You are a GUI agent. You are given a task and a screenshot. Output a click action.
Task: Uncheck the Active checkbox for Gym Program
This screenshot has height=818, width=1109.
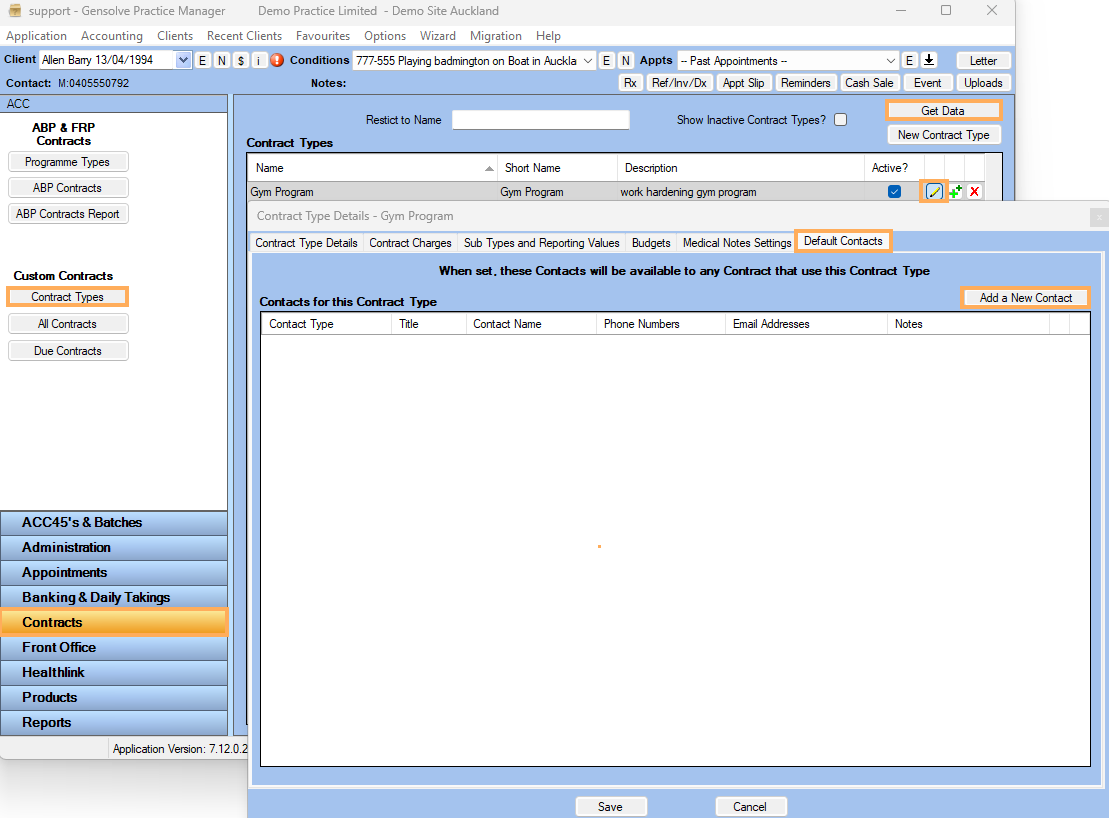[x=893, y=192]
